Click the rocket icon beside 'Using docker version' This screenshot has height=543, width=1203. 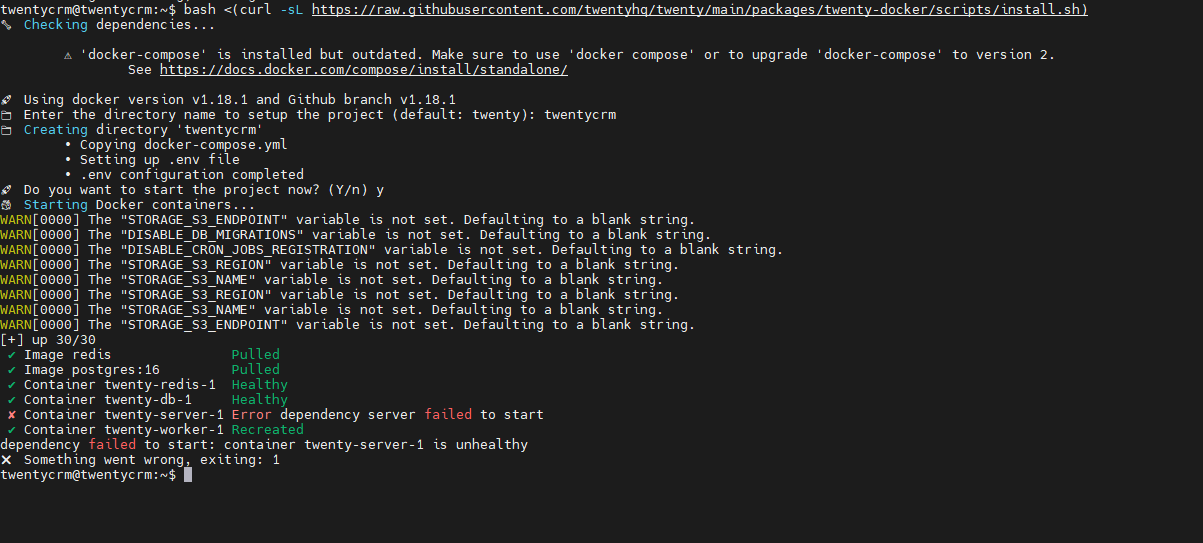pos(6,99)
